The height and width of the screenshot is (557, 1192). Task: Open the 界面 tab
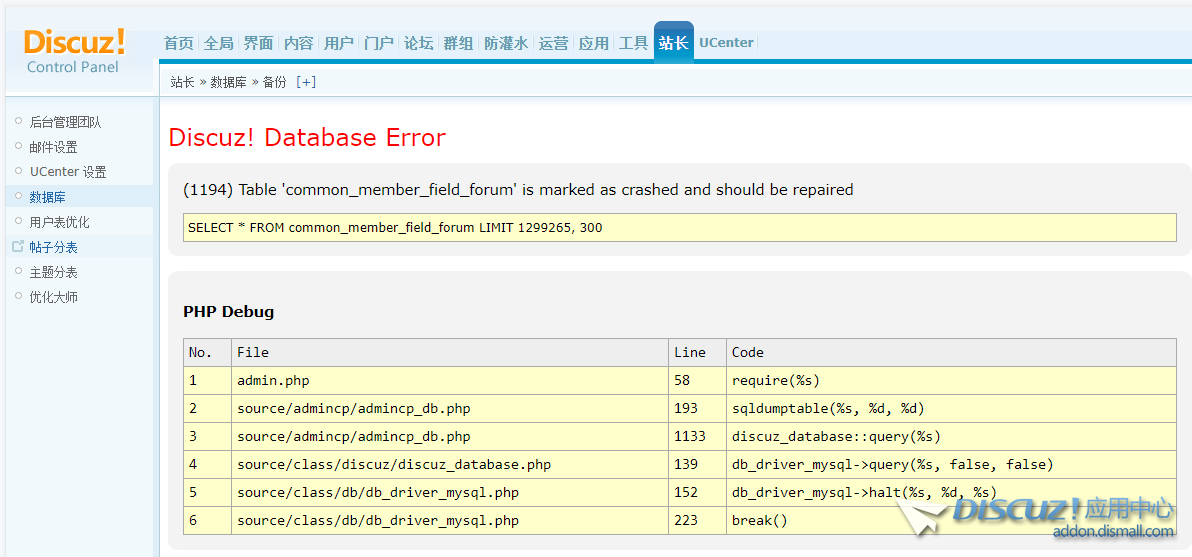258,43
